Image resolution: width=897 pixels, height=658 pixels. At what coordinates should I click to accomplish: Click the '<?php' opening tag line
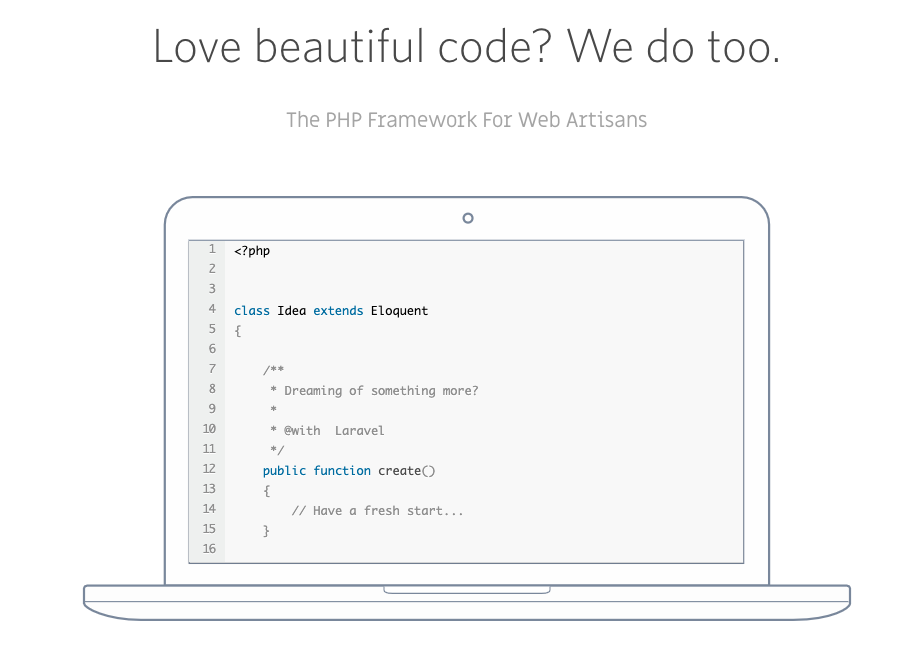pyautogui.click(x=252, y=251)
